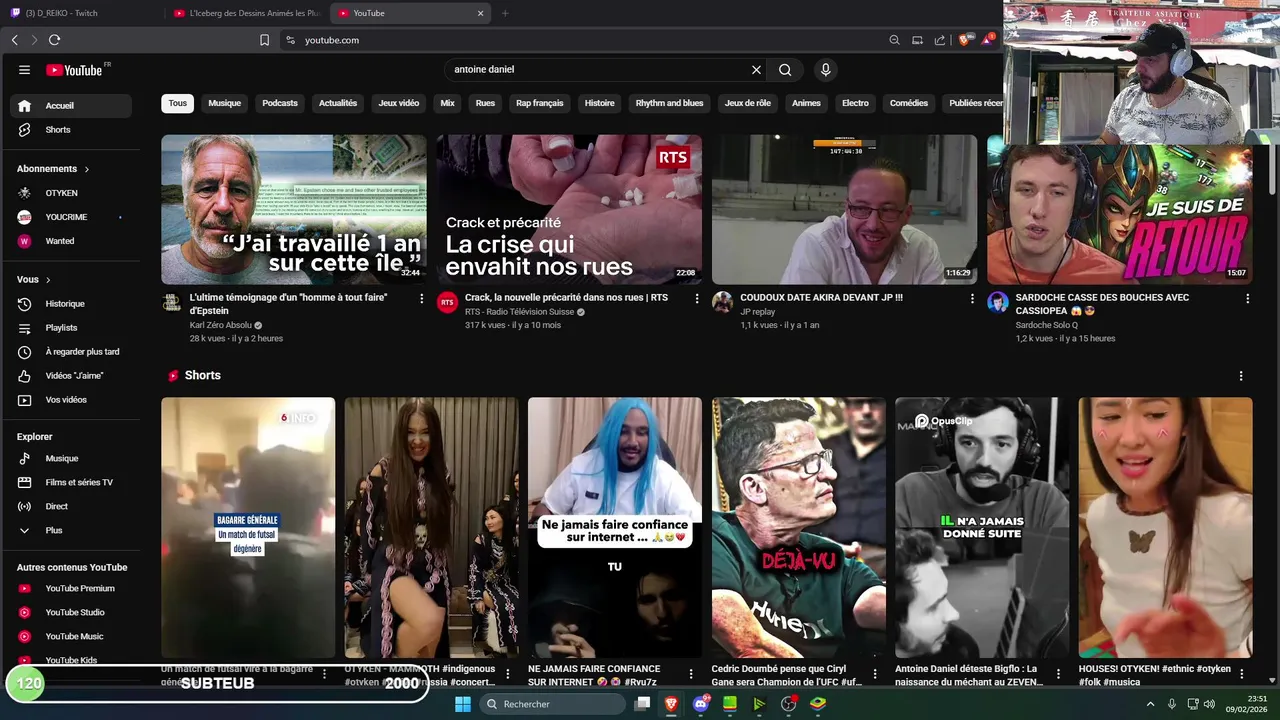This screenshot has height=720, width=1280.
Task: Select the Podcasts filter chip
Action: tap(280, 103)
